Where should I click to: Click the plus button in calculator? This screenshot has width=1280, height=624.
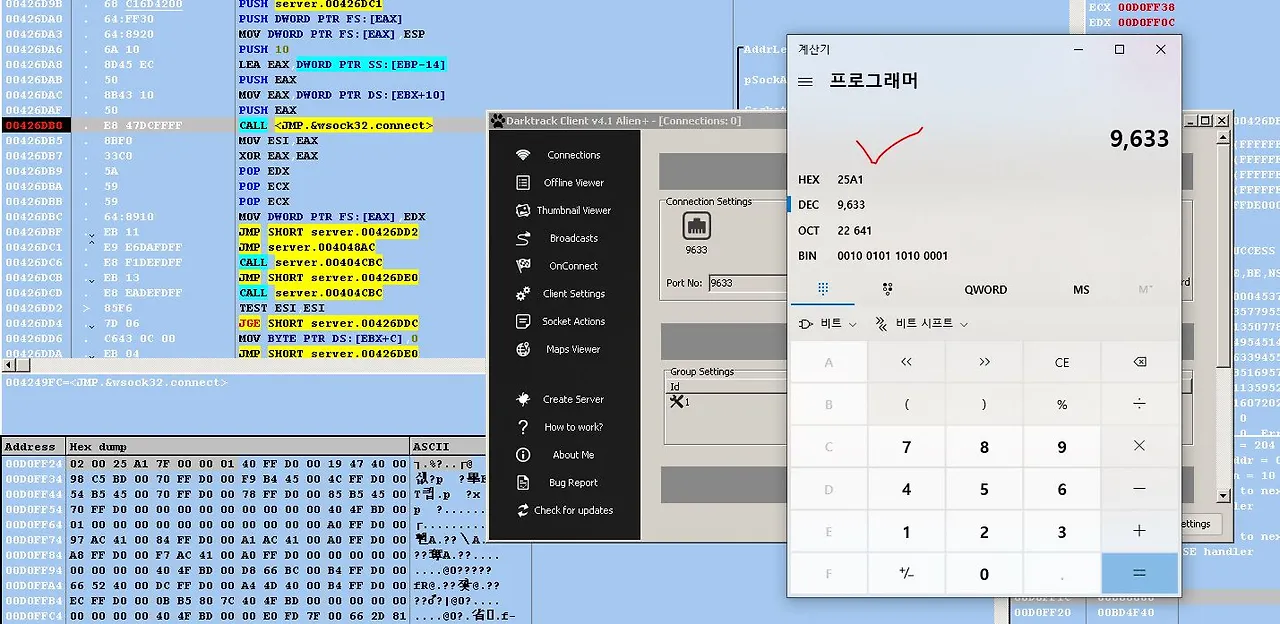tap(1140, 532)
